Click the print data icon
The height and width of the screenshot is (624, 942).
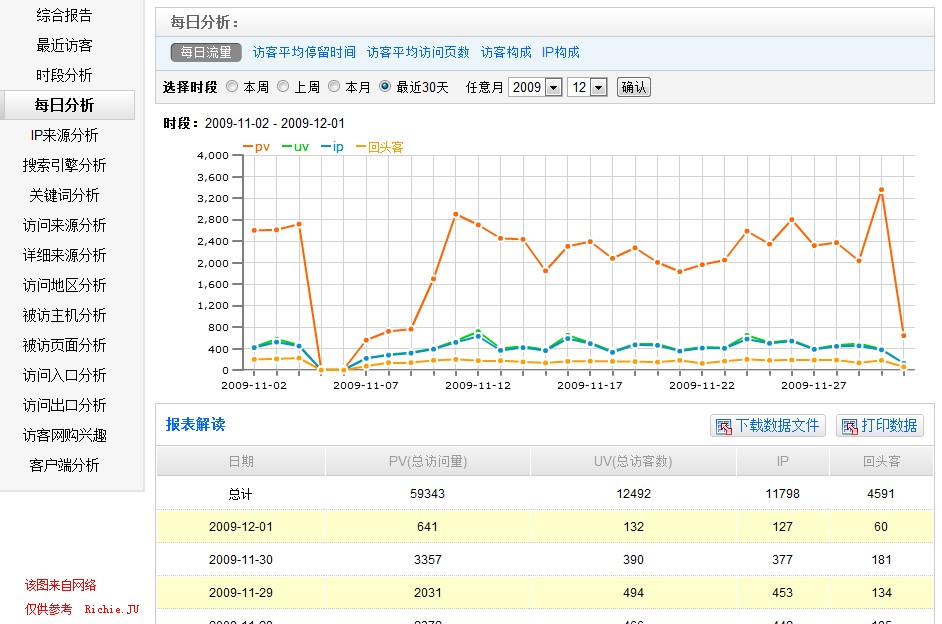848,427
